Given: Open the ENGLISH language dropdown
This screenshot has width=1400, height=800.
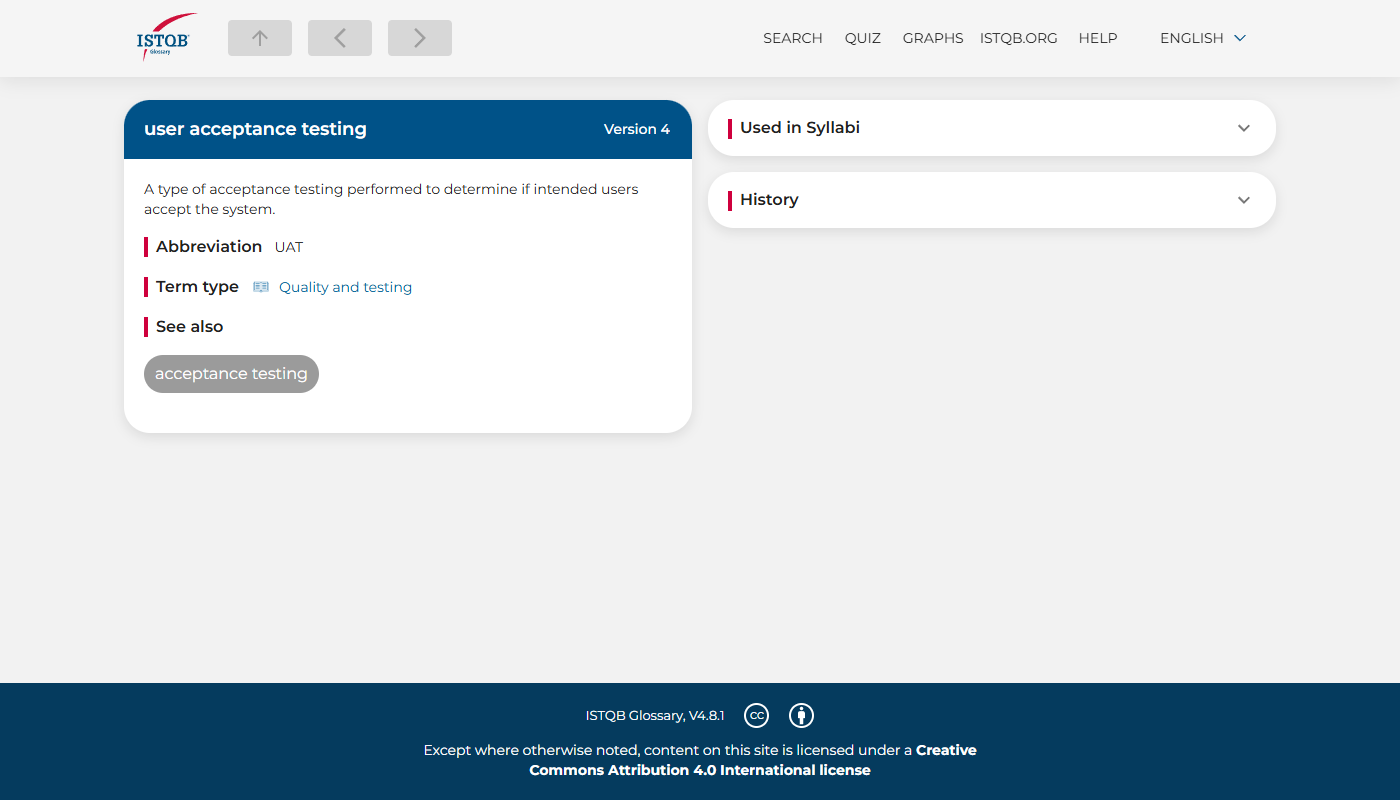Looking at the screenshot, I should point(1203,38).
